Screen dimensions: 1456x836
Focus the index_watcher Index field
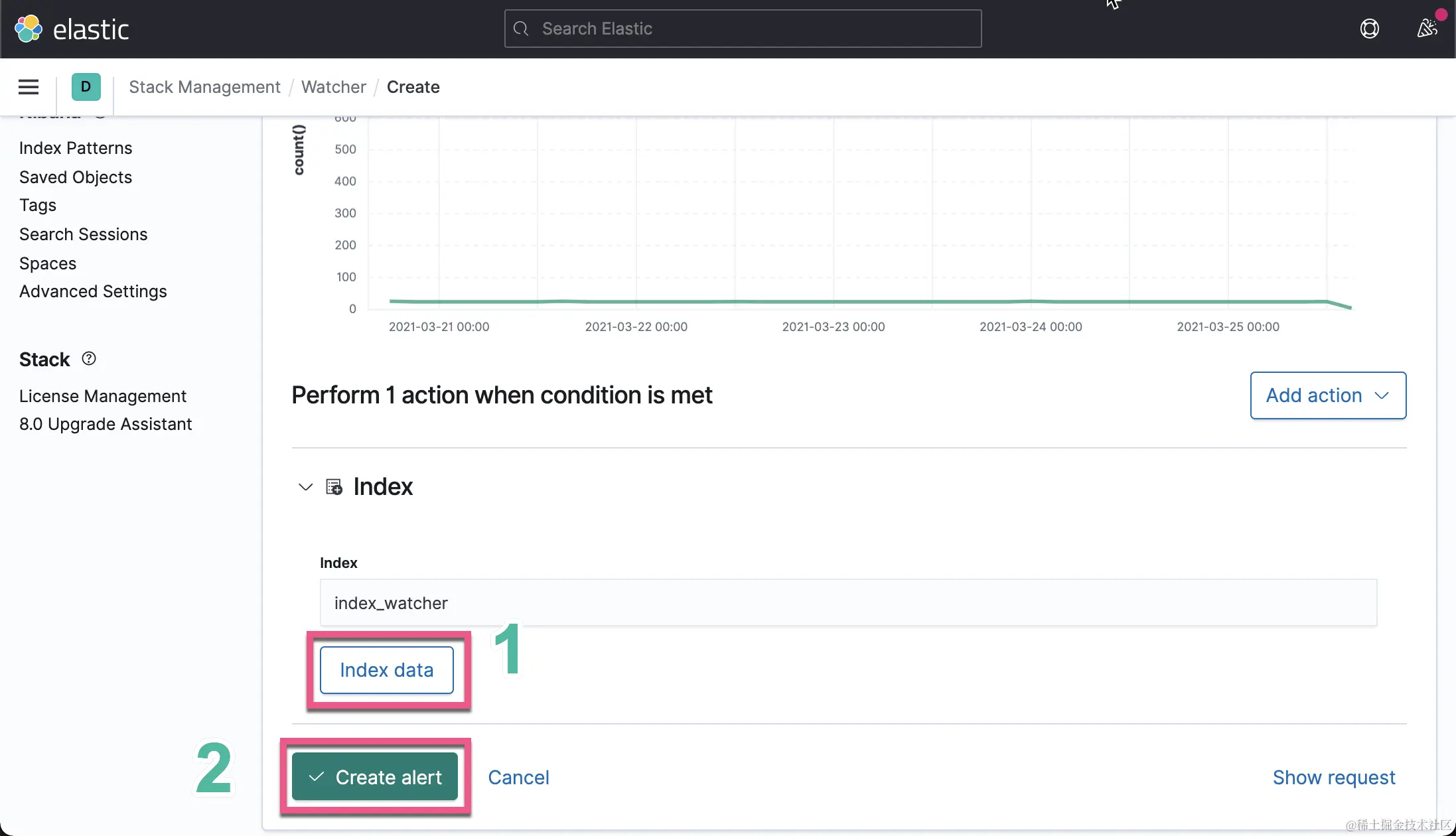[x=848, y=602]
